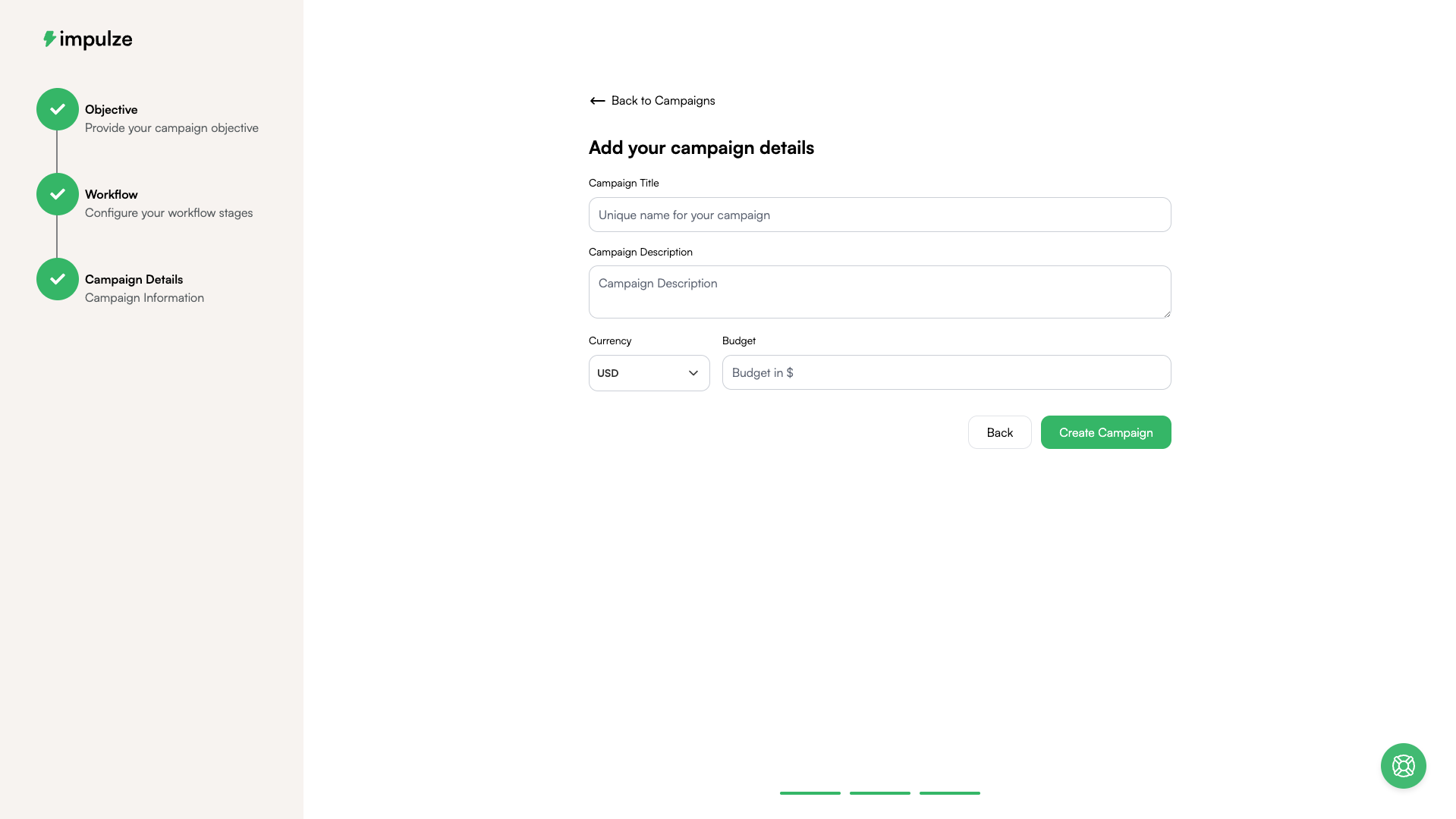1456x819 pixels.
Task: Select the Objective step checkmark icon
Action: pos(56,109)
